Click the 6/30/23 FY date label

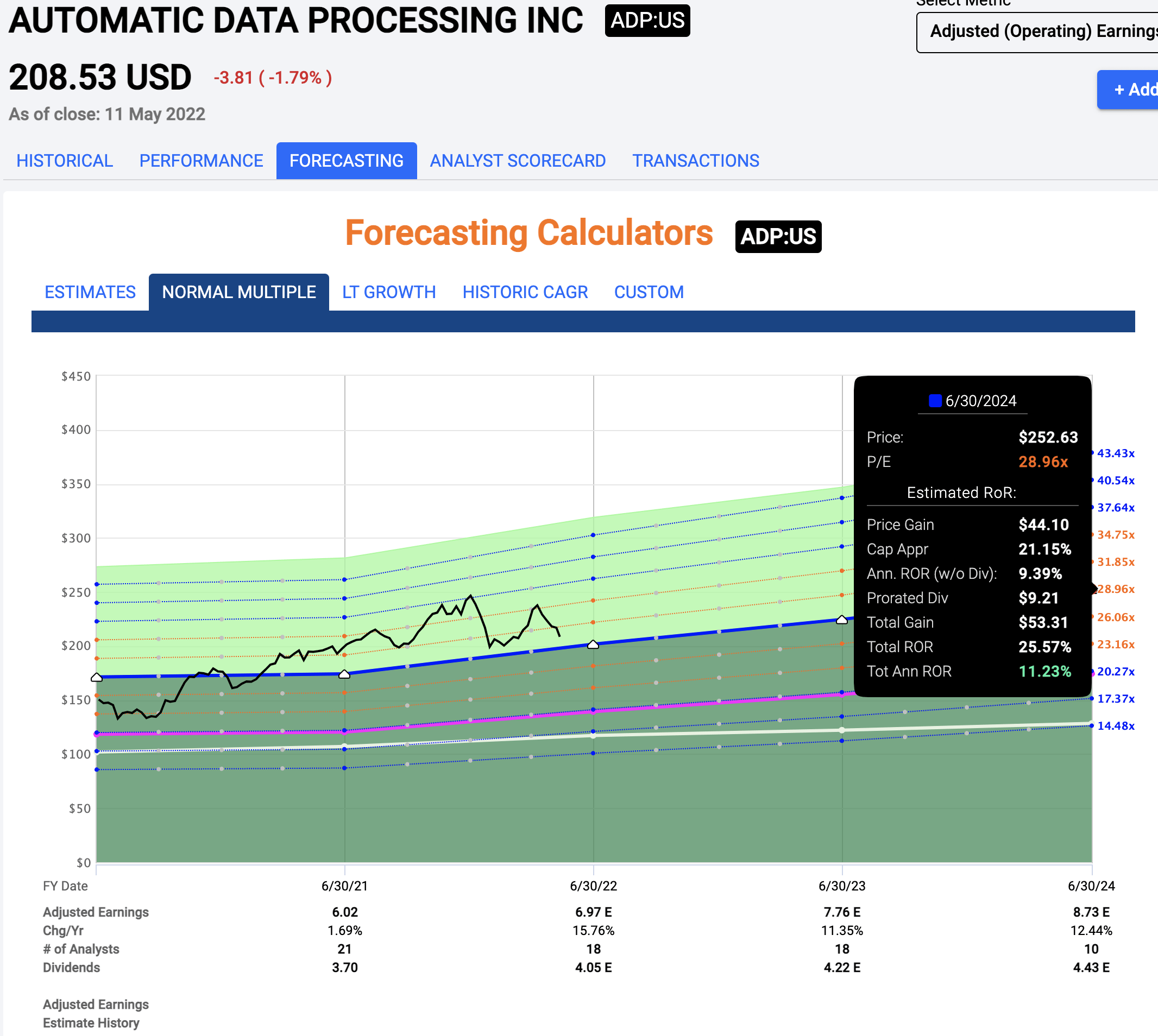point(842,886)
